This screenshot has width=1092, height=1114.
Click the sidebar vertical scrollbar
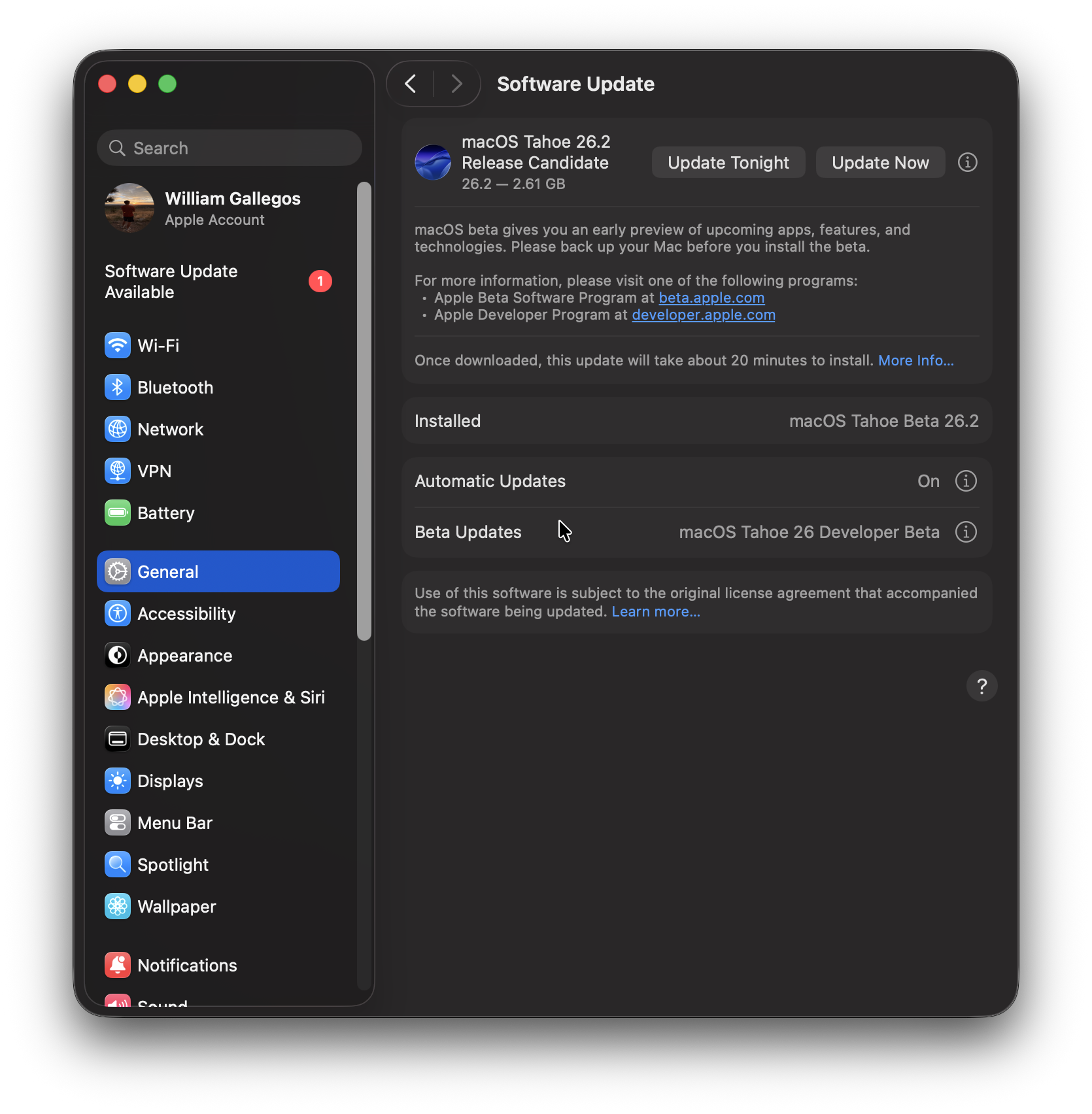364,411
